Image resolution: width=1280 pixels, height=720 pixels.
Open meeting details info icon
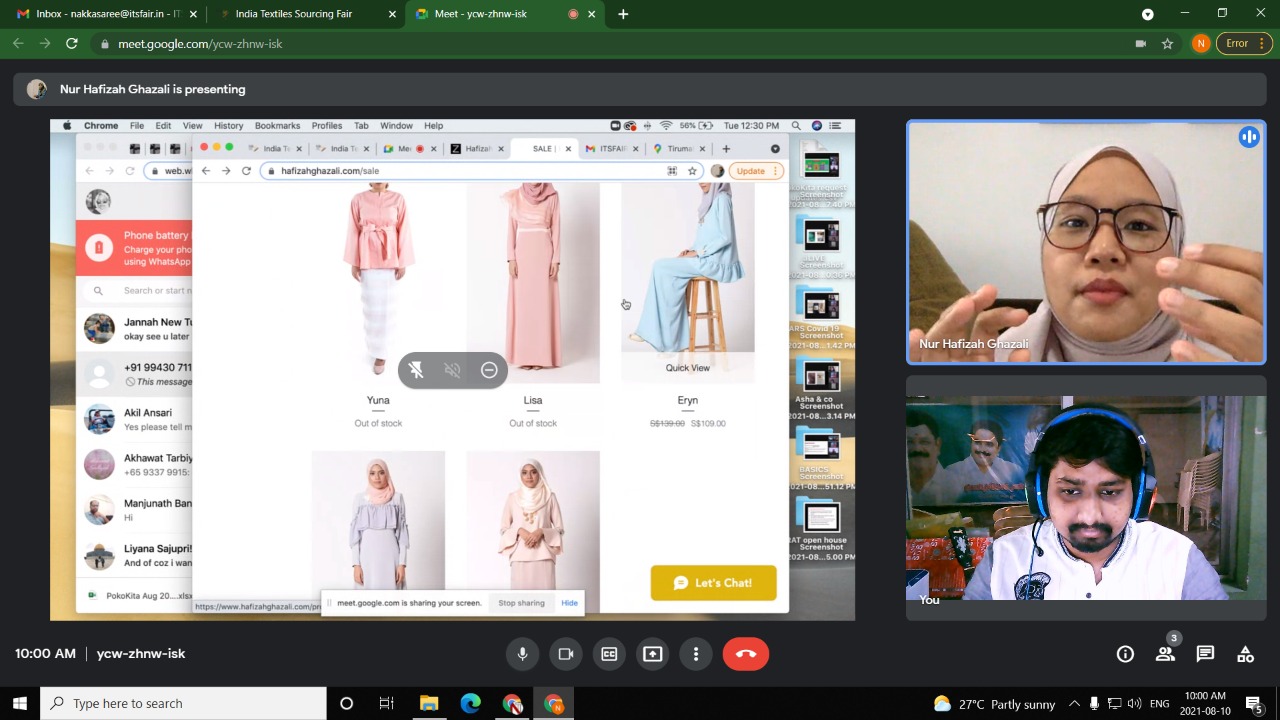click(x=1125, y=654)
